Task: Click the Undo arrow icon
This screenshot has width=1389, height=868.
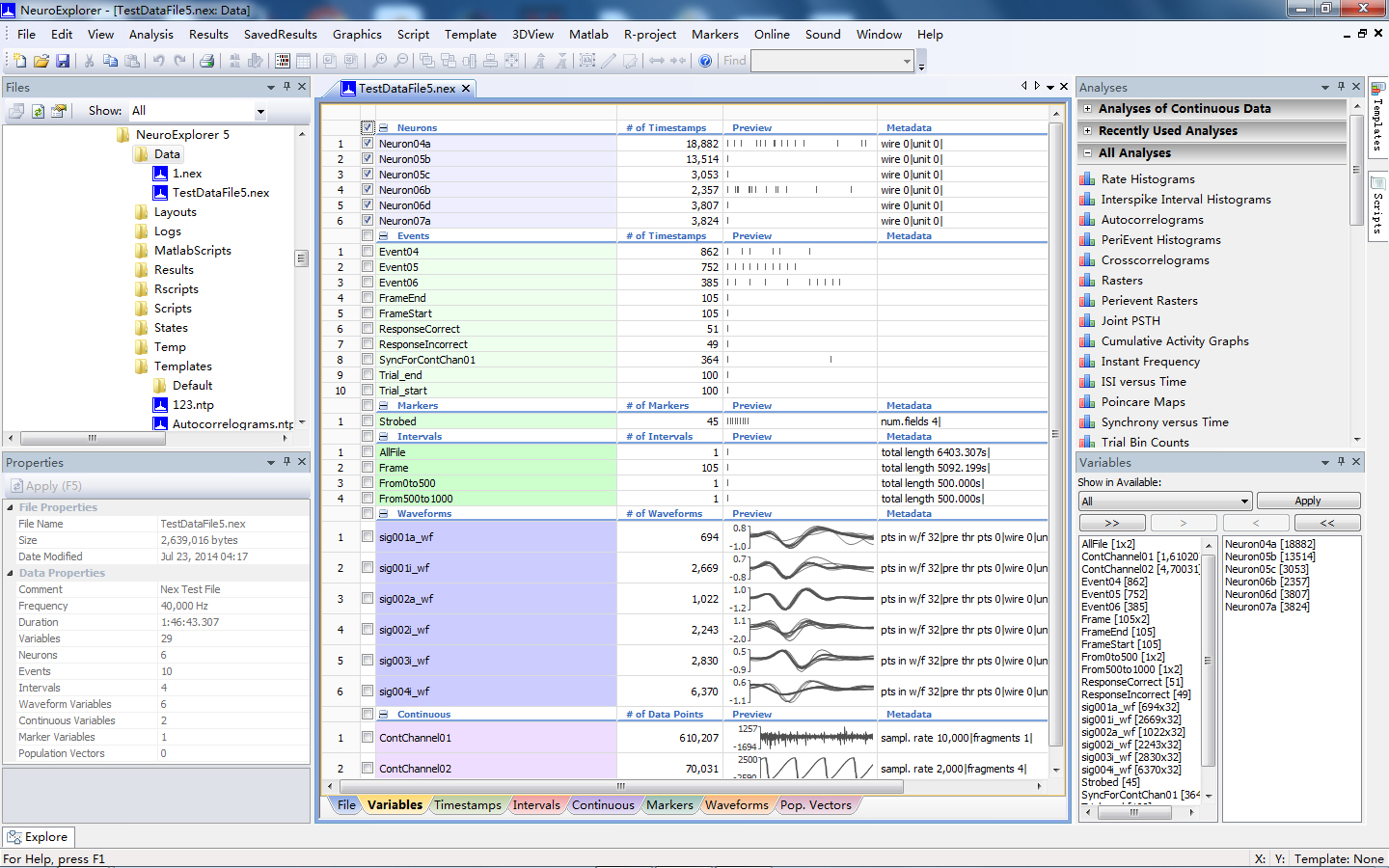Action: (x=158, y=61)
